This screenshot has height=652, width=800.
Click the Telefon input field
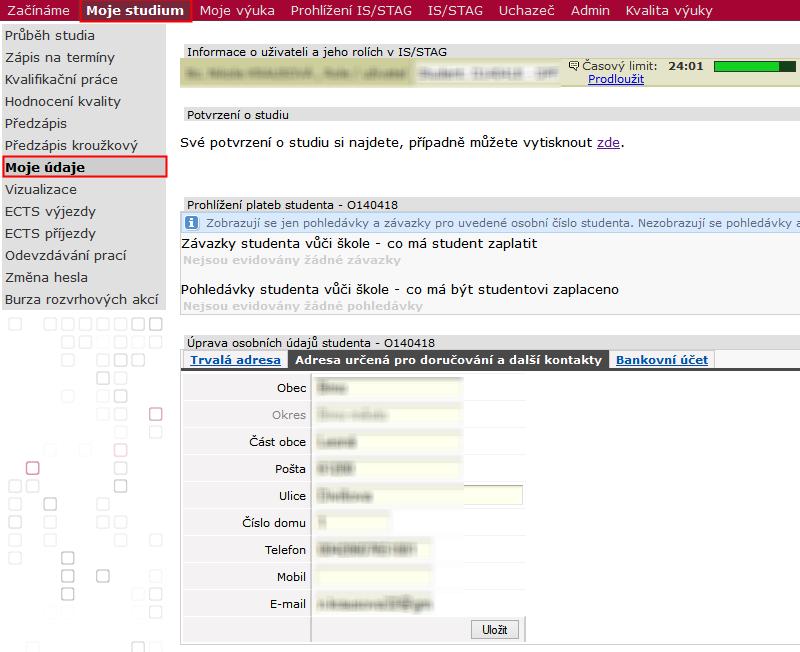[372, 549]
